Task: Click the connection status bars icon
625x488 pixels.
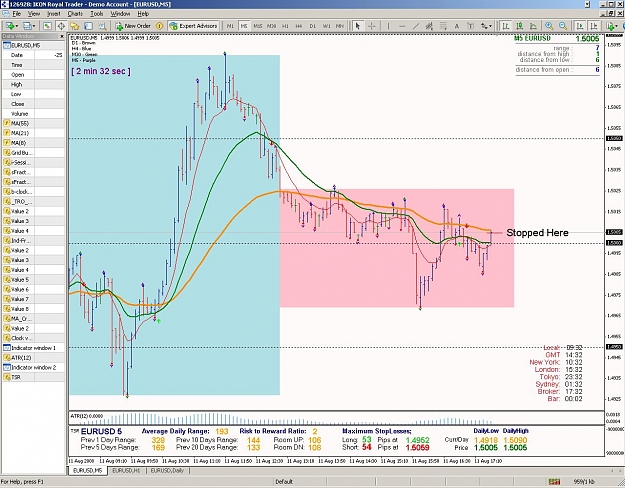Action: (554, 482)
